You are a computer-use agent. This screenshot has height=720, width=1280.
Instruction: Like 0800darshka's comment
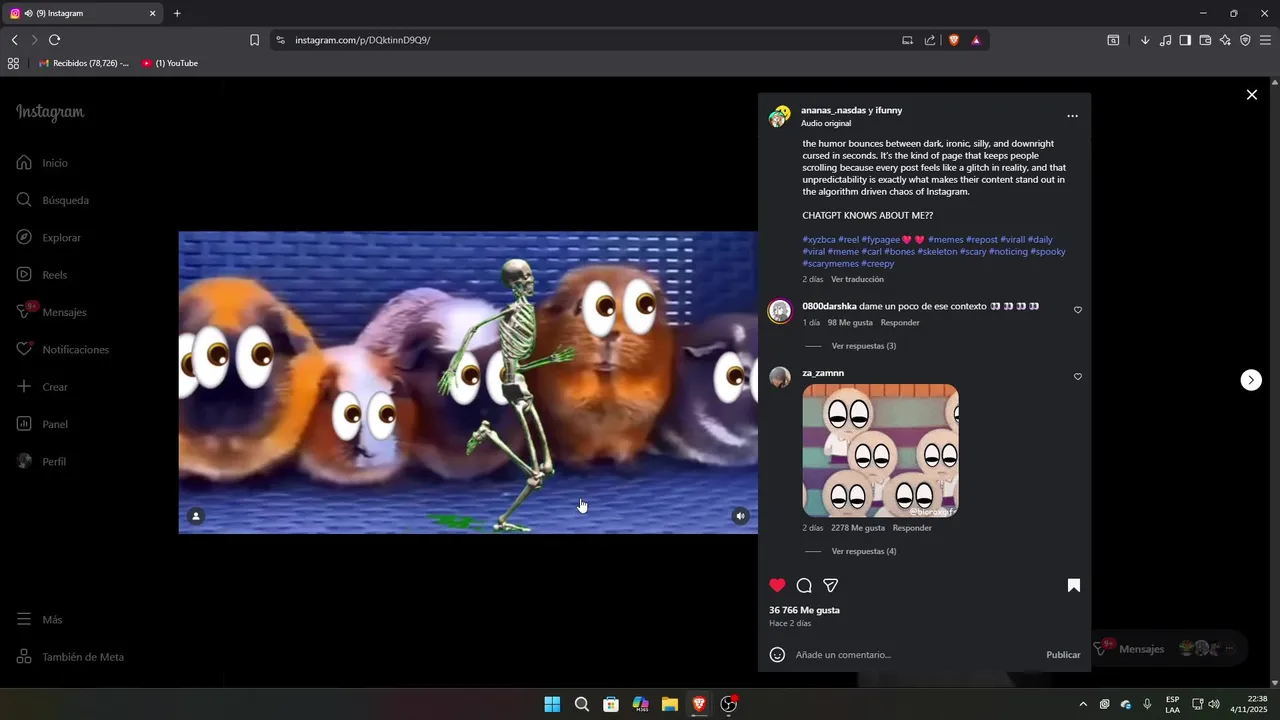pos(1078,310)
